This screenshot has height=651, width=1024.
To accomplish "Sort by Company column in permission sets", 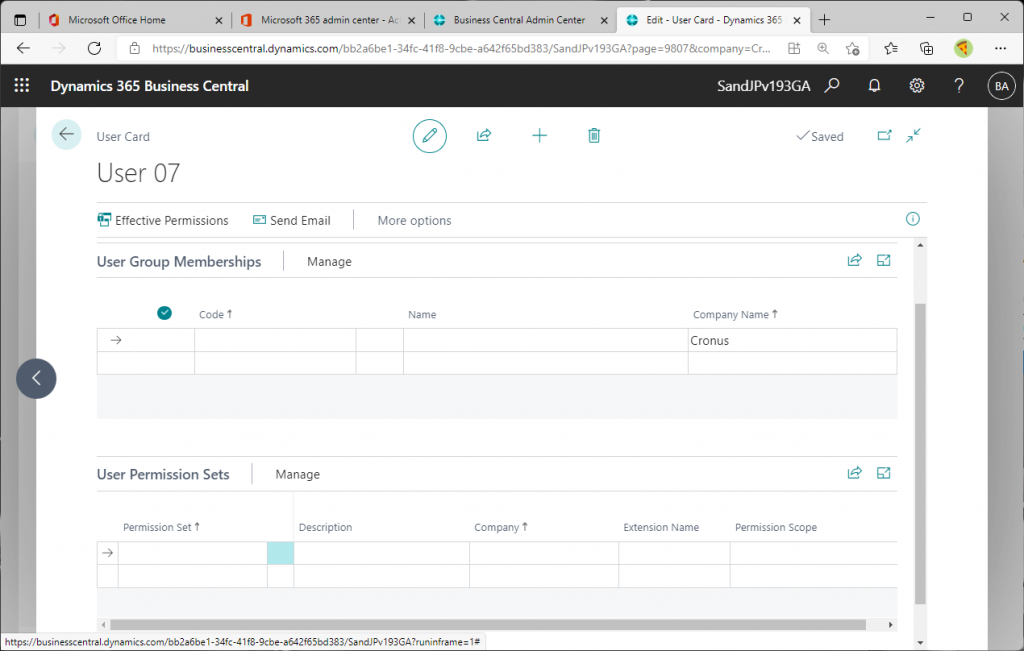I will coord(501,528).
